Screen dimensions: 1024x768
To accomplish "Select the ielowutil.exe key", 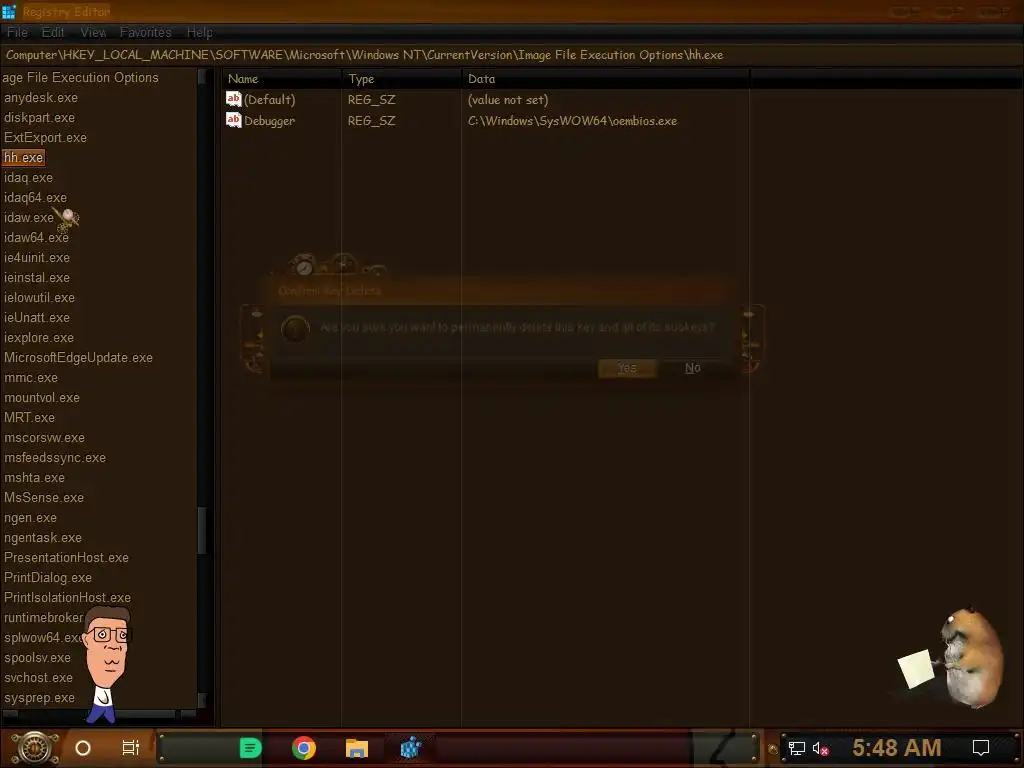I will pos(39,298).
